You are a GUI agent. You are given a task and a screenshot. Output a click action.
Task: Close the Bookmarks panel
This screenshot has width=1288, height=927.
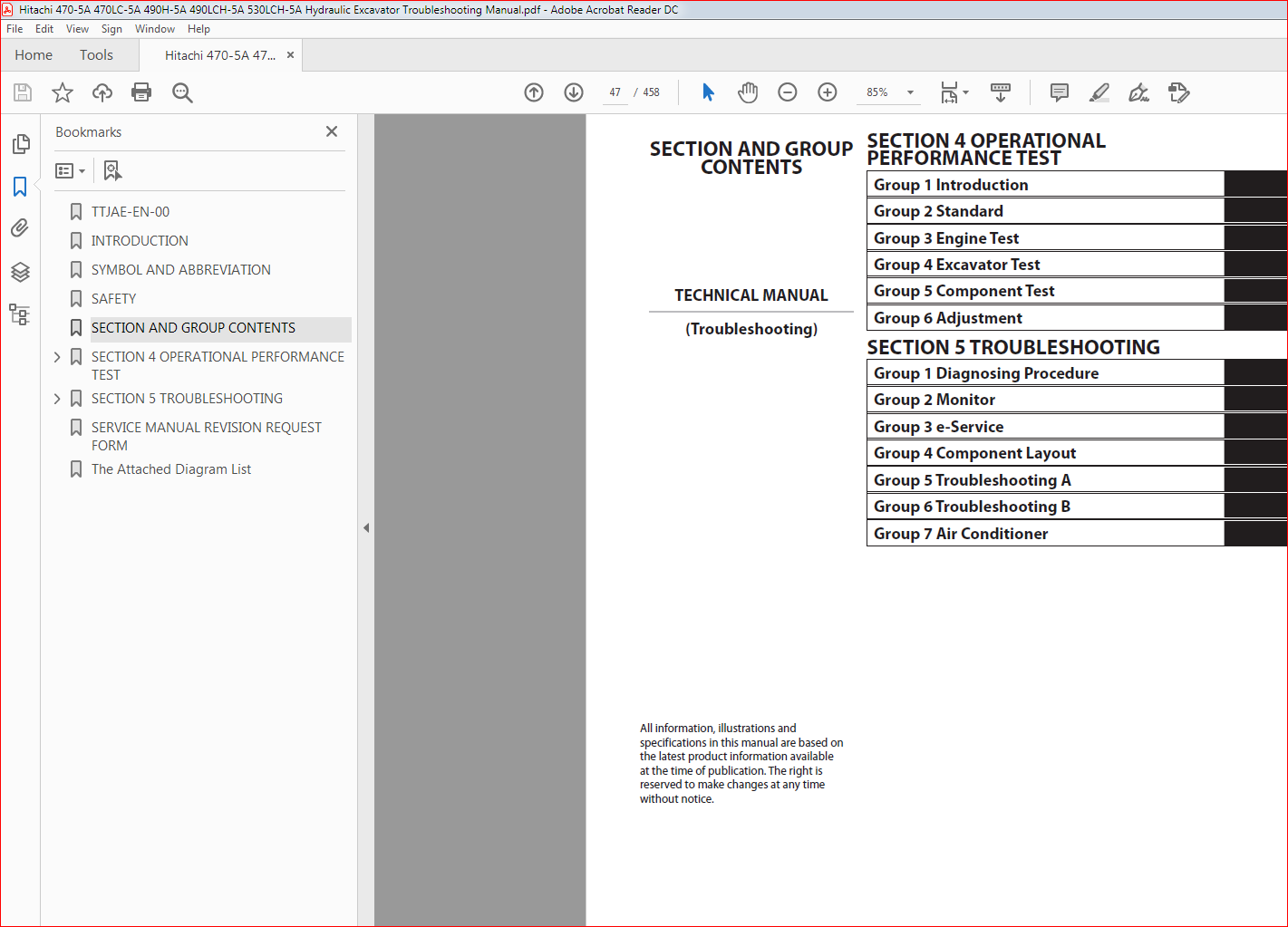coord(332,131)
